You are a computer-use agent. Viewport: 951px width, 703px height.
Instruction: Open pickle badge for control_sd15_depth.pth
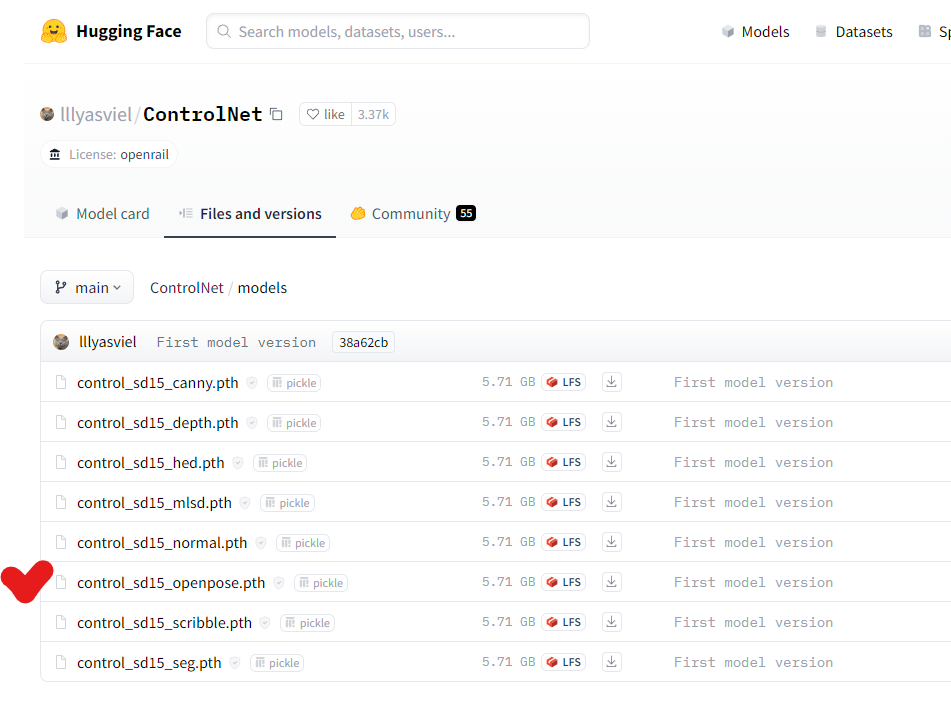click(294, 423)
